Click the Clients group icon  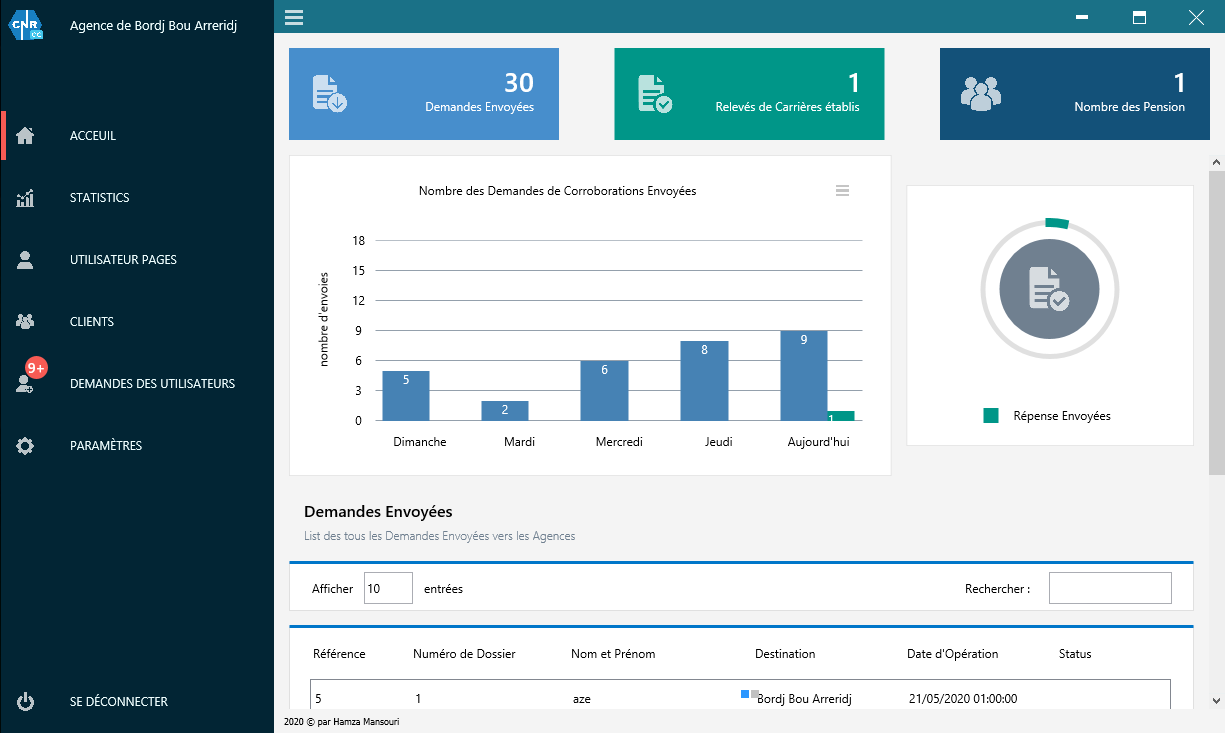coord(26,322)
